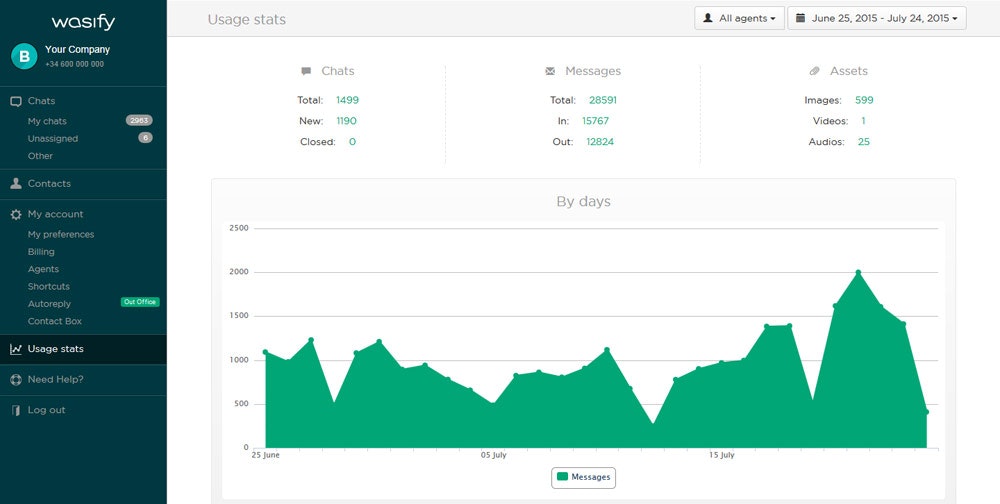Open Other chats
The height and width of the screenshot is (504, 1000).
click(x=40, y=156)
